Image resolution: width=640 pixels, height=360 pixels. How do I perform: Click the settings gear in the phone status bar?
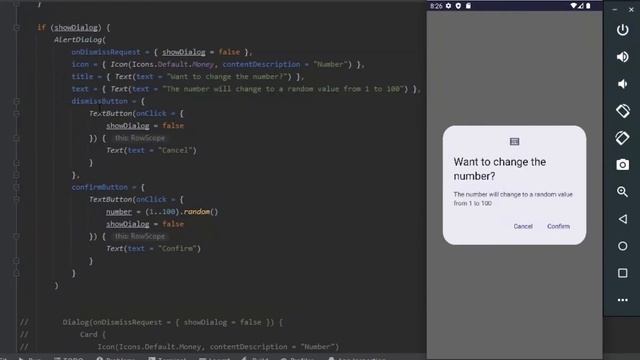click(x=448, y=6)
